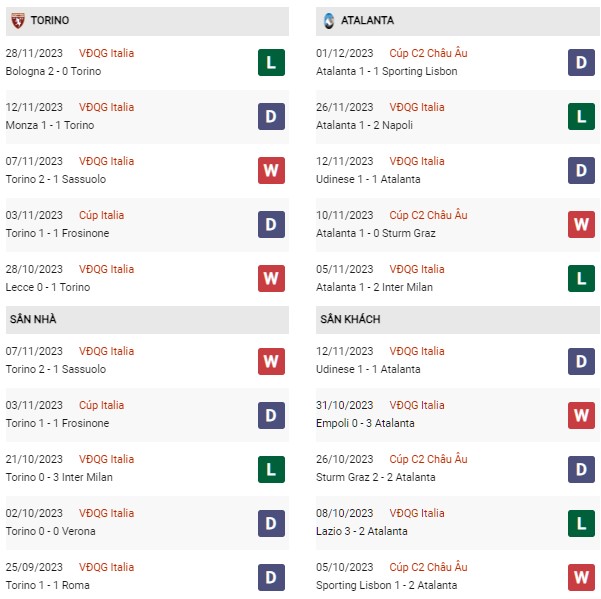This screenshot has height=599, width=601.
Task: Open the SÂN KHÁCH section header
Action: [x=458, y=320]
